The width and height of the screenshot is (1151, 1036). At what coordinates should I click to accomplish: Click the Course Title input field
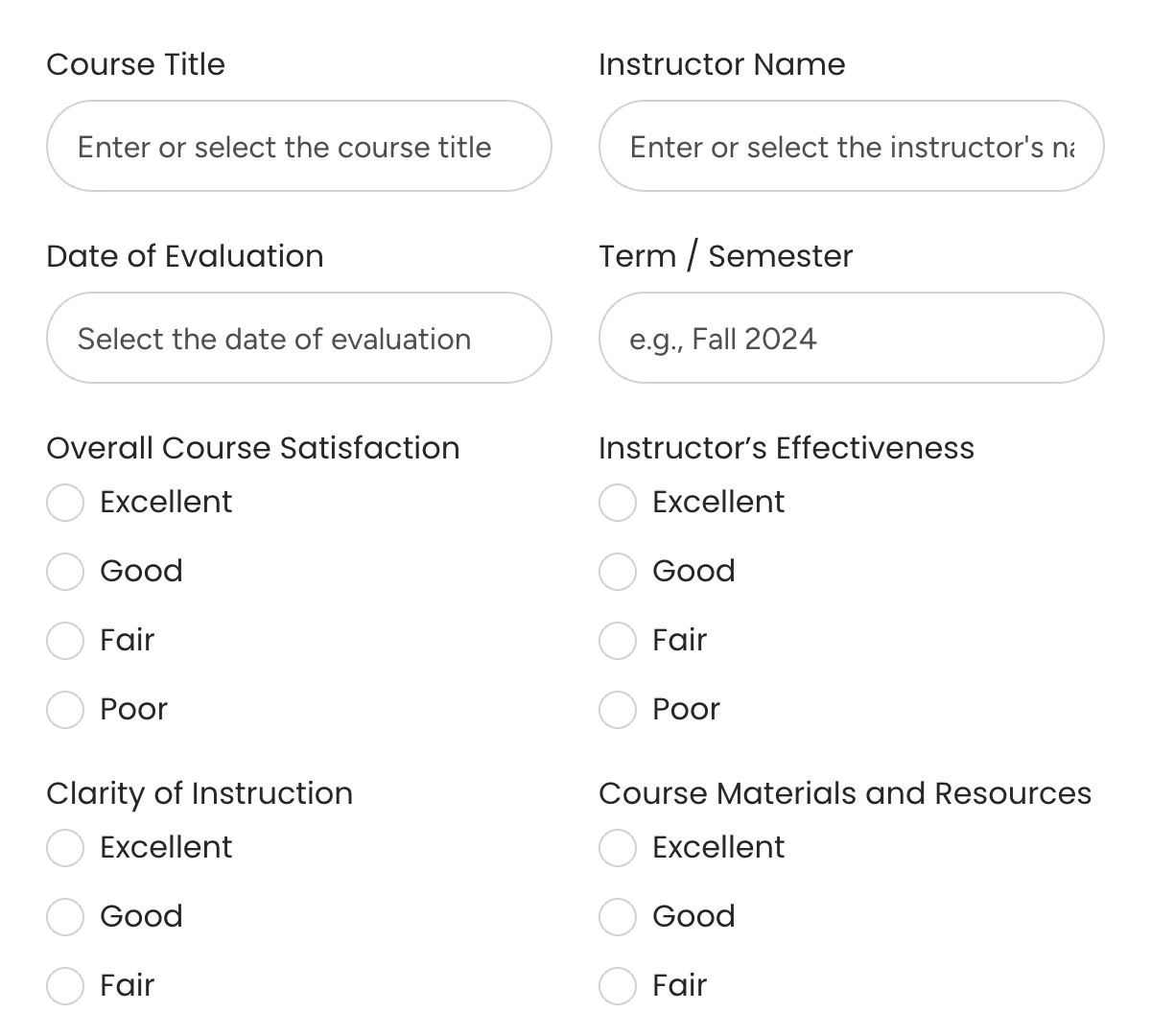(298, 146)
